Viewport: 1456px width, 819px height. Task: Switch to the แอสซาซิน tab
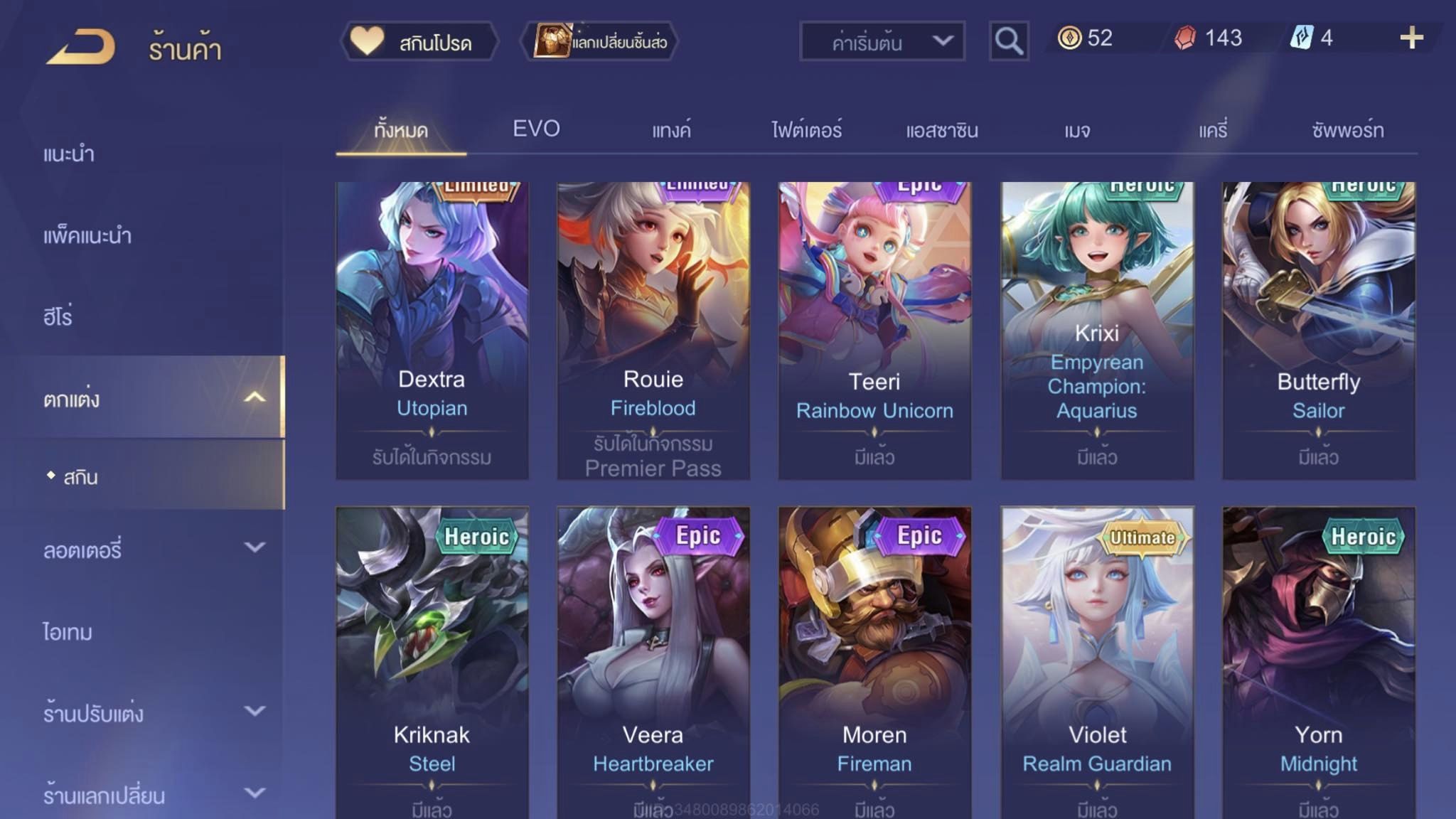(x=942, y=130)
